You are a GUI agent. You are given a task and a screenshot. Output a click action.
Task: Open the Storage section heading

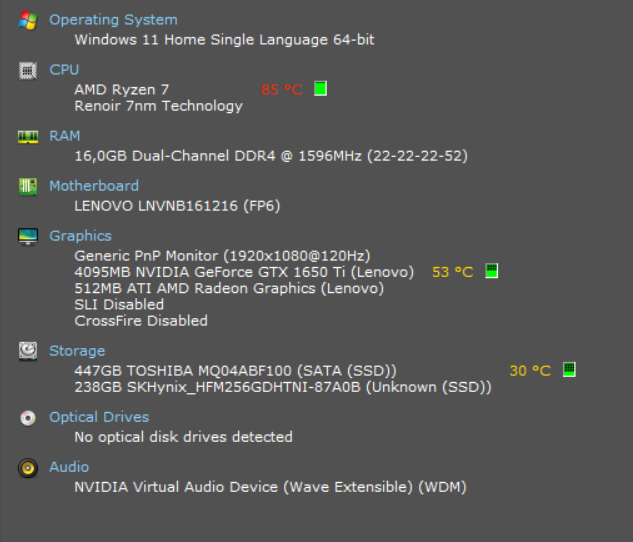tap(77, 351)
